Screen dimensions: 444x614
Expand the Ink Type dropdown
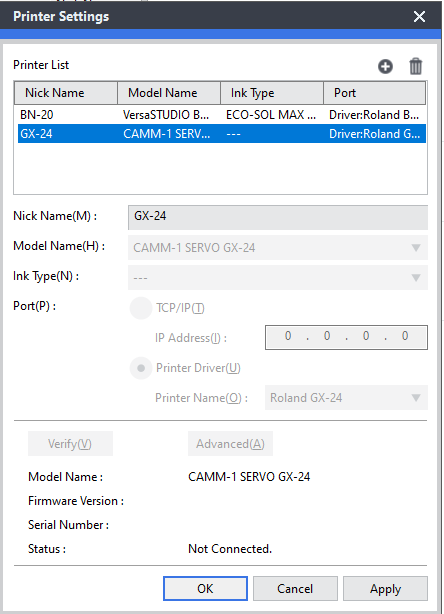click(278, 278)
